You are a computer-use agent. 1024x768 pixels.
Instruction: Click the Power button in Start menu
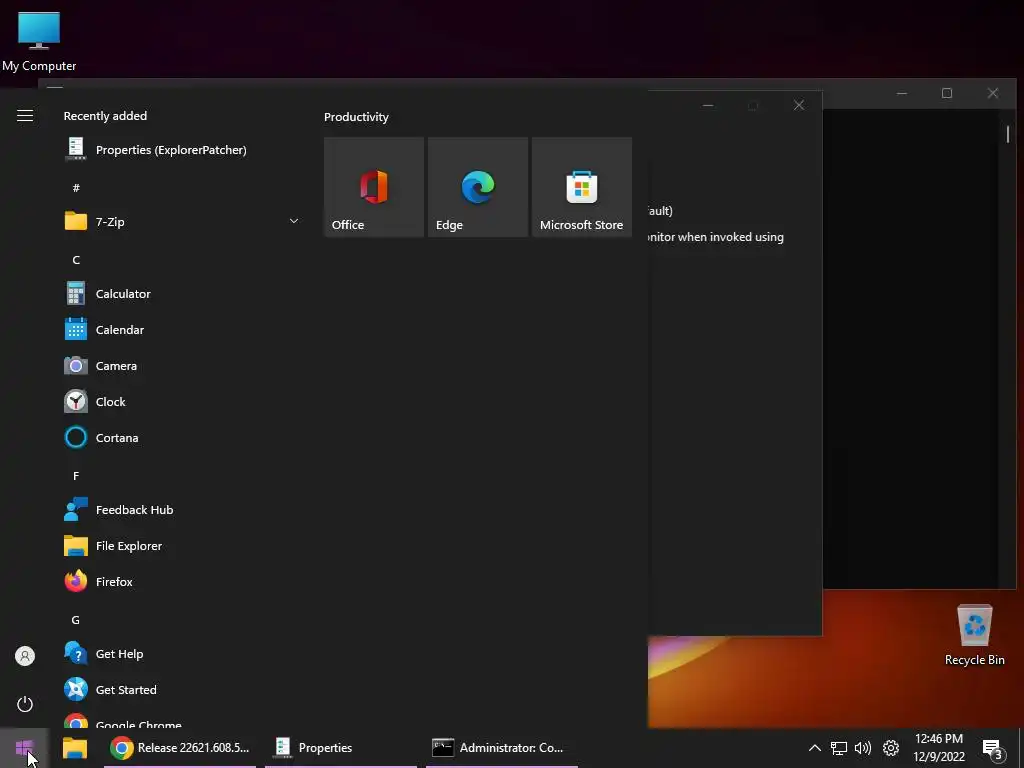(25, 704)
